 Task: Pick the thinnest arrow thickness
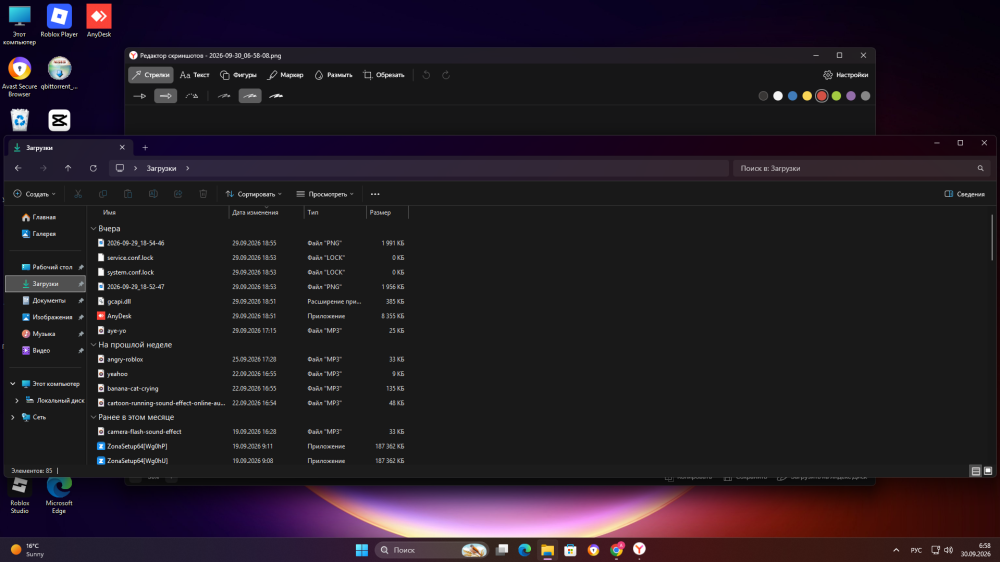224,96
